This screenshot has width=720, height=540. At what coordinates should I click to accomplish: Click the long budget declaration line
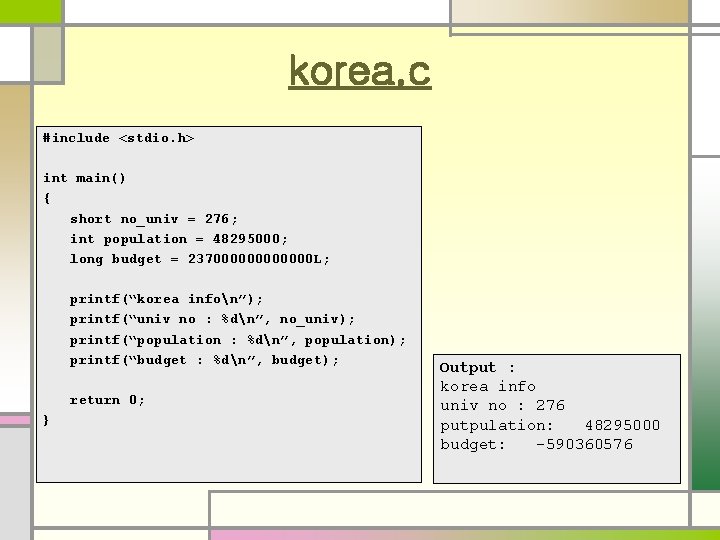[x=200, y=259]
